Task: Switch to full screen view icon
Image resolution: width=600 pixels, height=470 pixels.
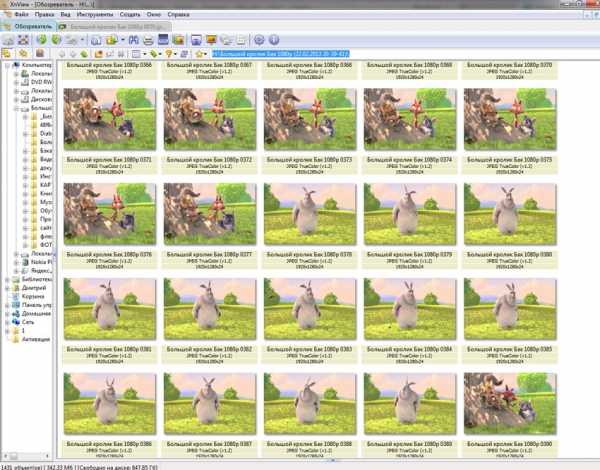Action: [x=24, y=40]
